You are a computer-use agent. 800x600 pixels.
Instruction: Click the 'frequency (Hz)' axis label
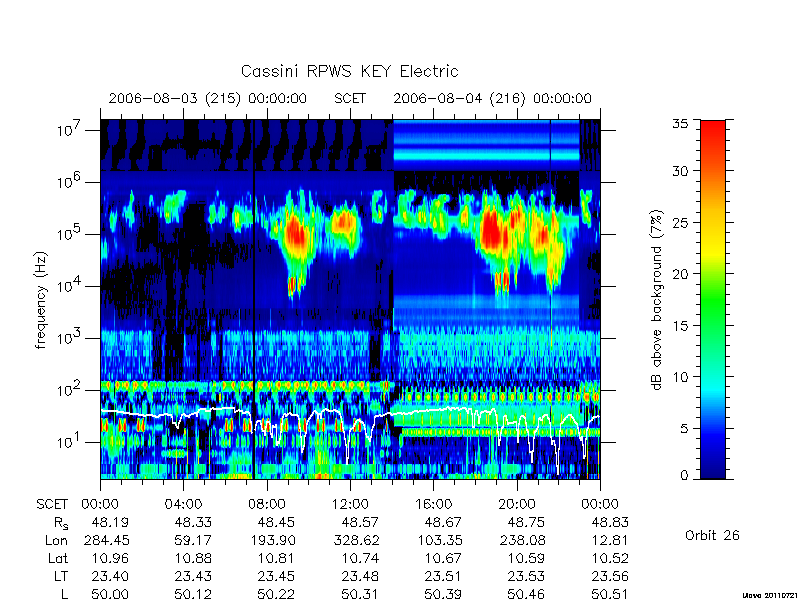click(41, 300)
